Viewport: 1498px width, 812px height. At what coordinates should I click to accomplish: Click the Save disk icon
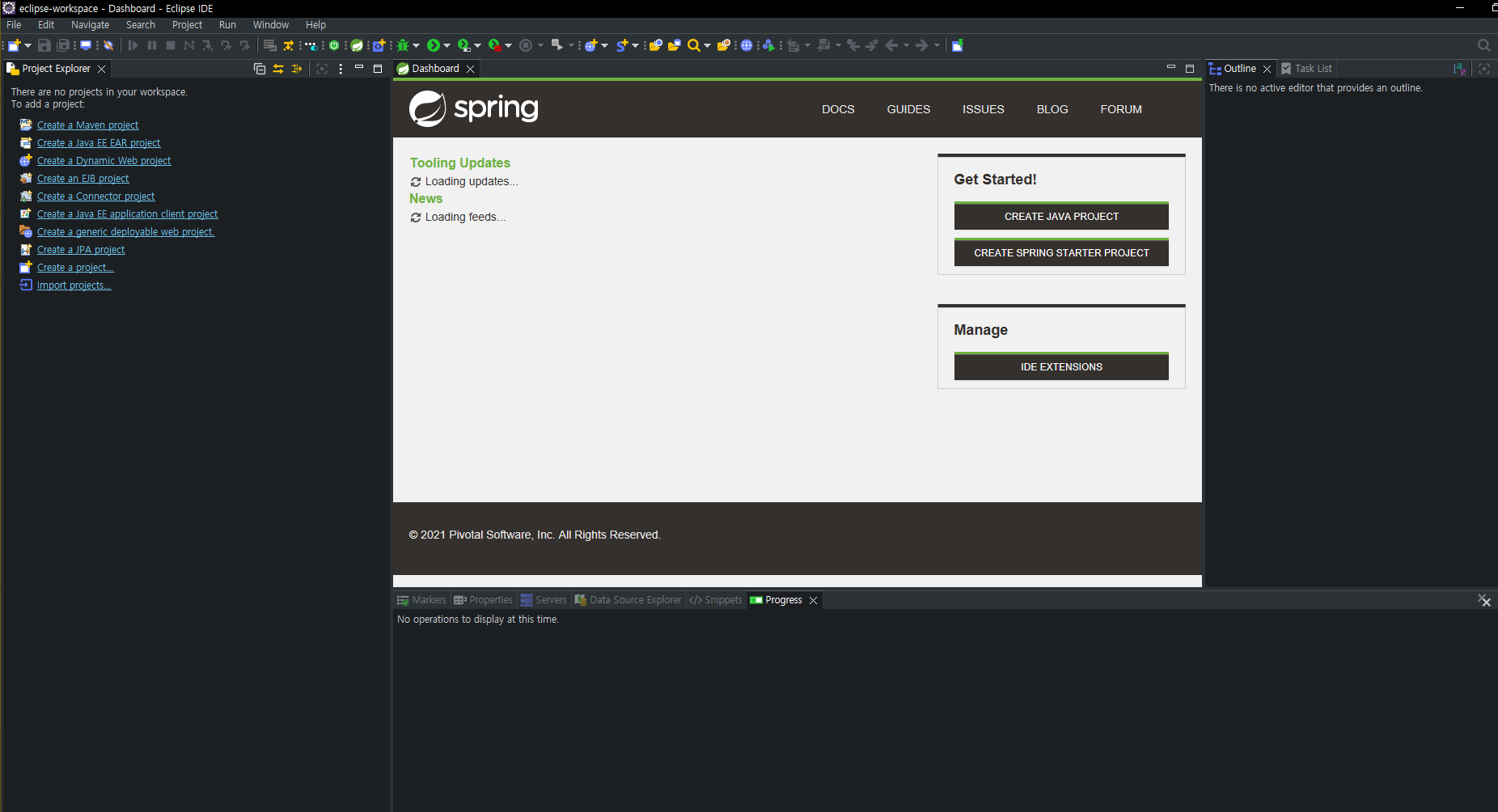pos(44,45)
